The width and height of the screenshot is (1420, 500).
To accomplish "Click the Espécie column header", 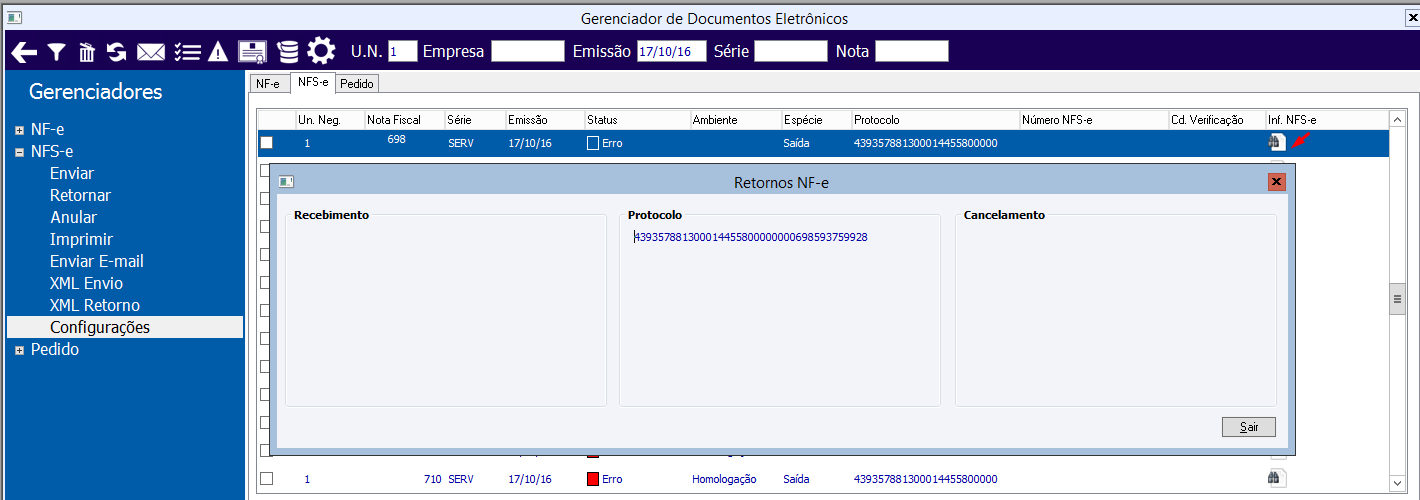I will 816,120.
